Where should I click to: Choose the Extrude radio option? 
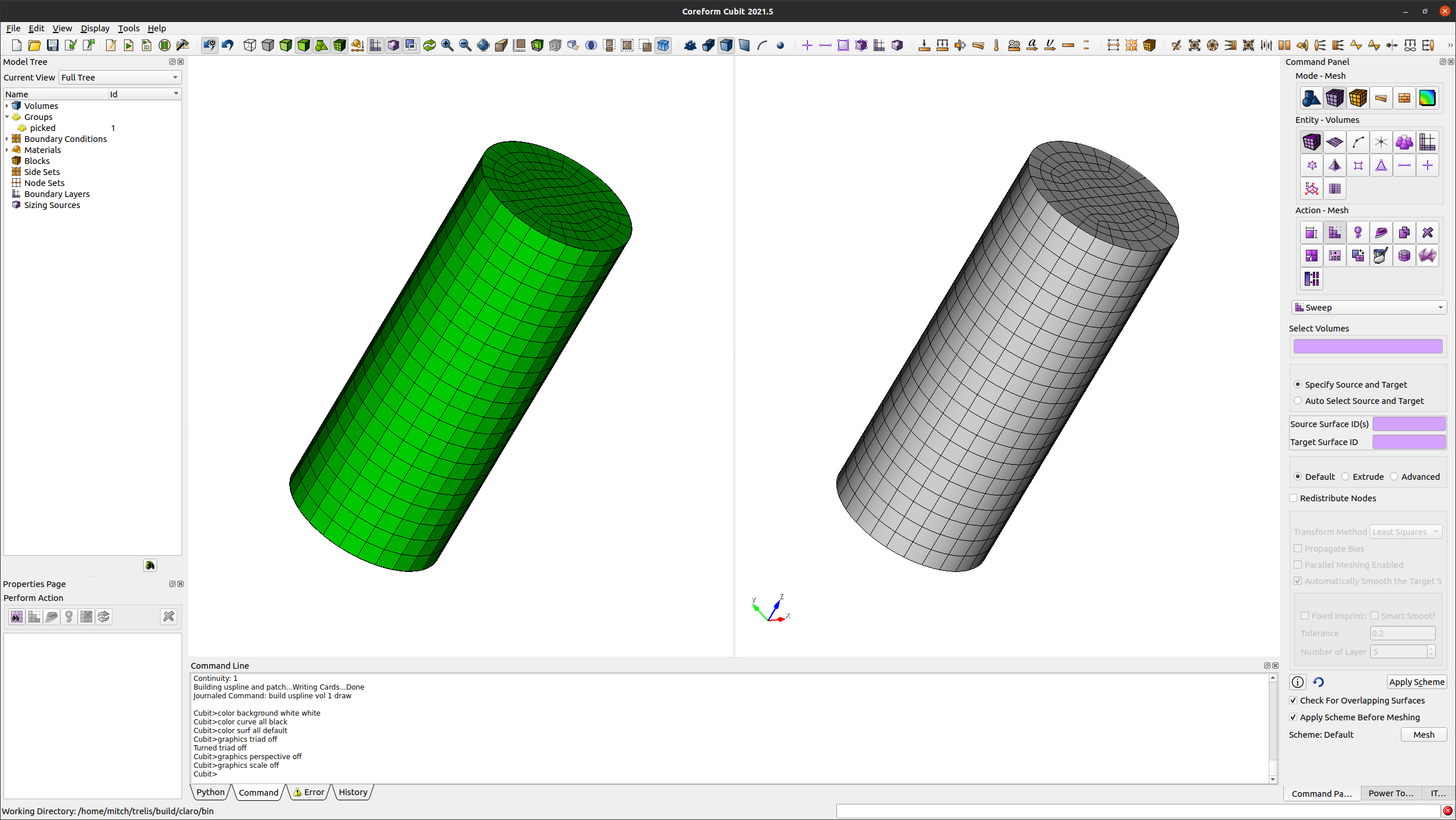click(1346, 476)
